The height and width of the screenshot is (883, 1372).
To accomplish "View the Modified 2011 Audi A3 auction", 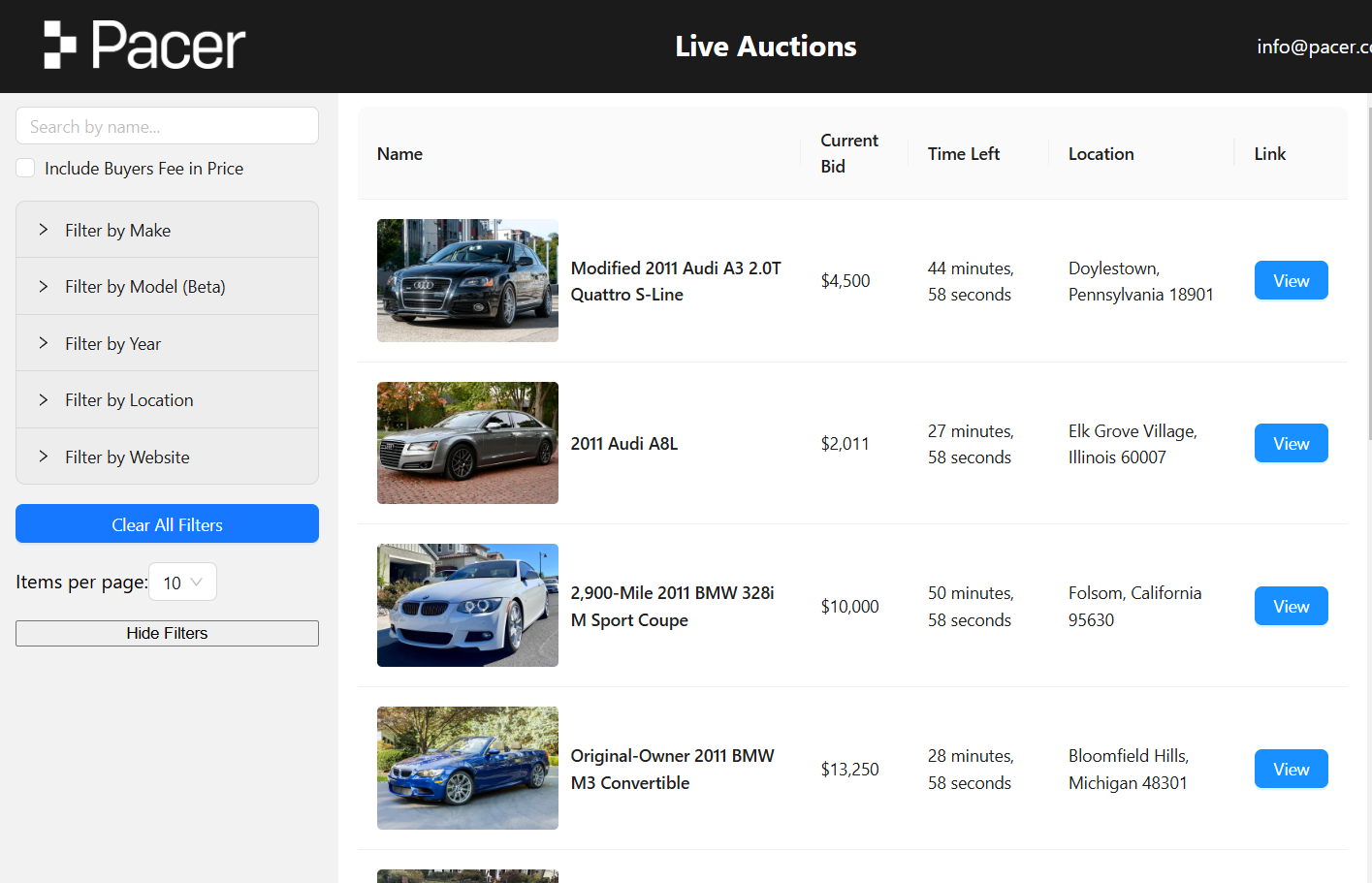I will coord(1291,280).
